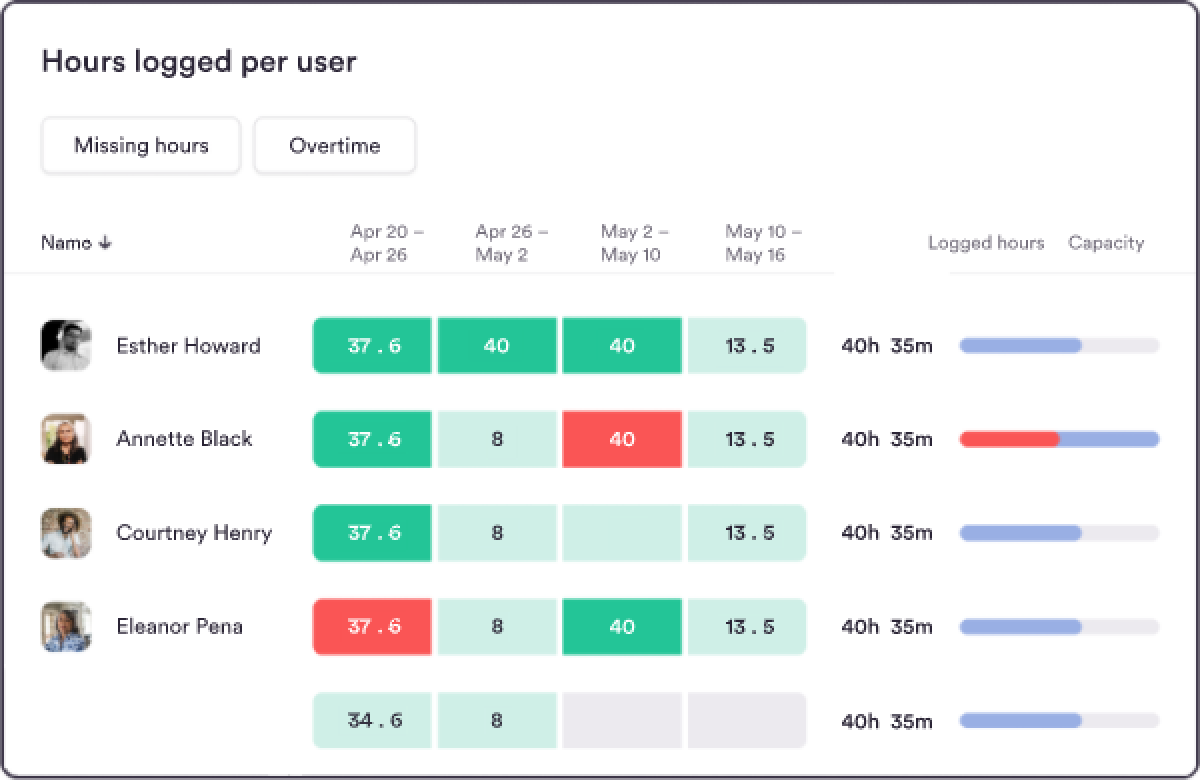
Task: Click Annette Black's avatar
Action: (x=65, y=439)
